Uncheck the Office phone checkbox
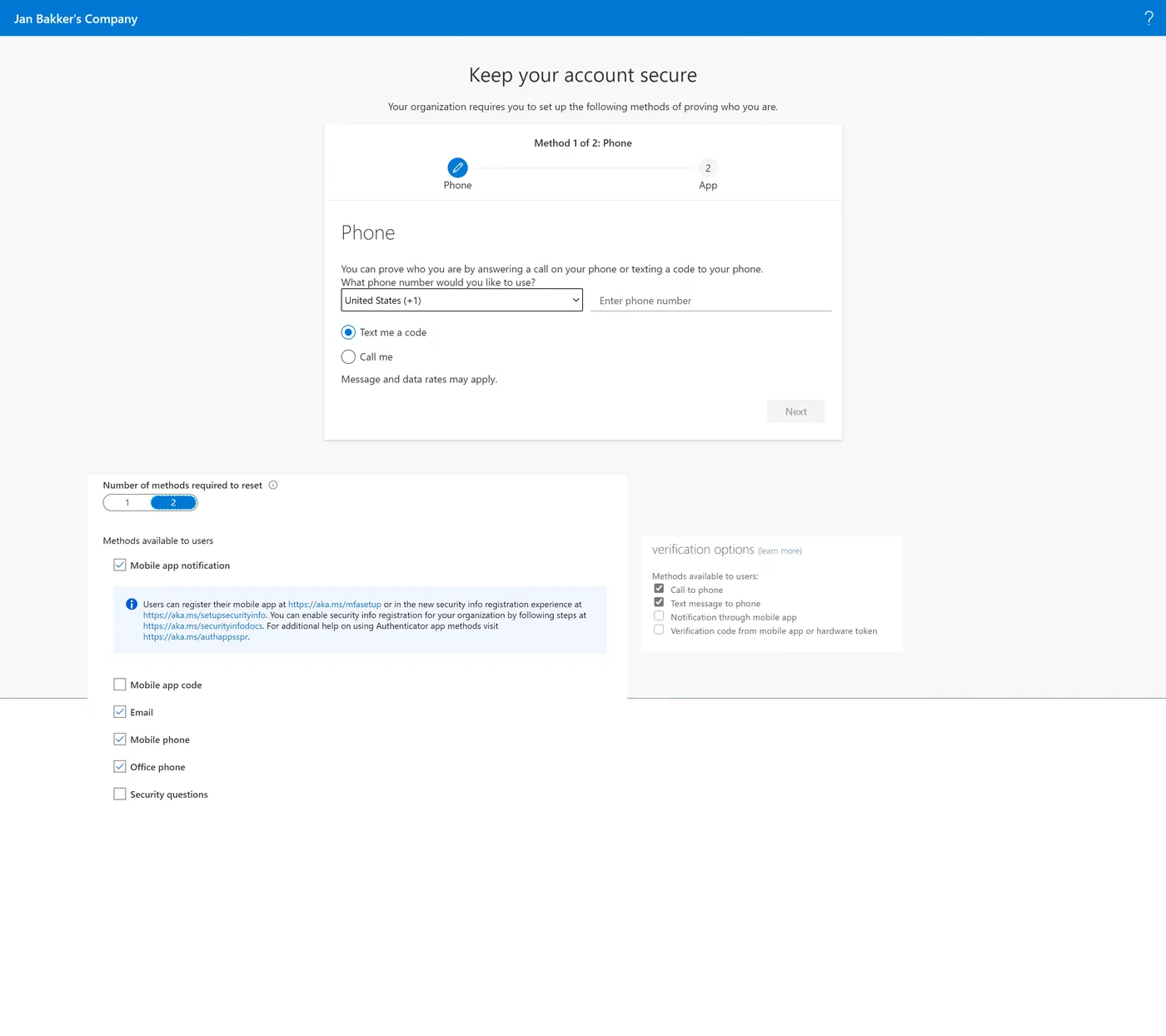 click(120, 767)
